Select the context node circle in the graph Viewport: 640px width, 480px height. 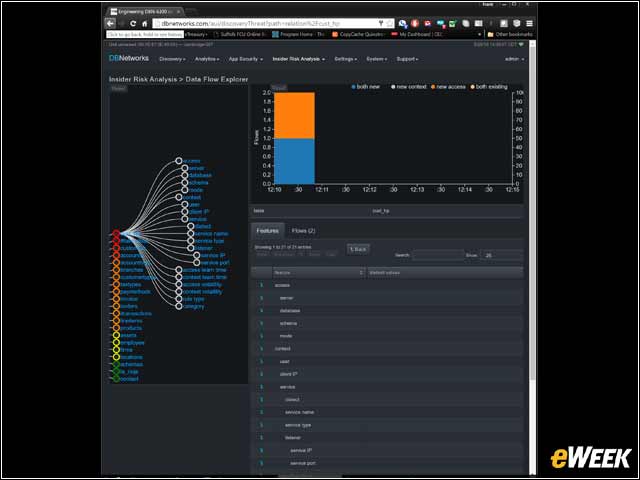pos(178,197)
